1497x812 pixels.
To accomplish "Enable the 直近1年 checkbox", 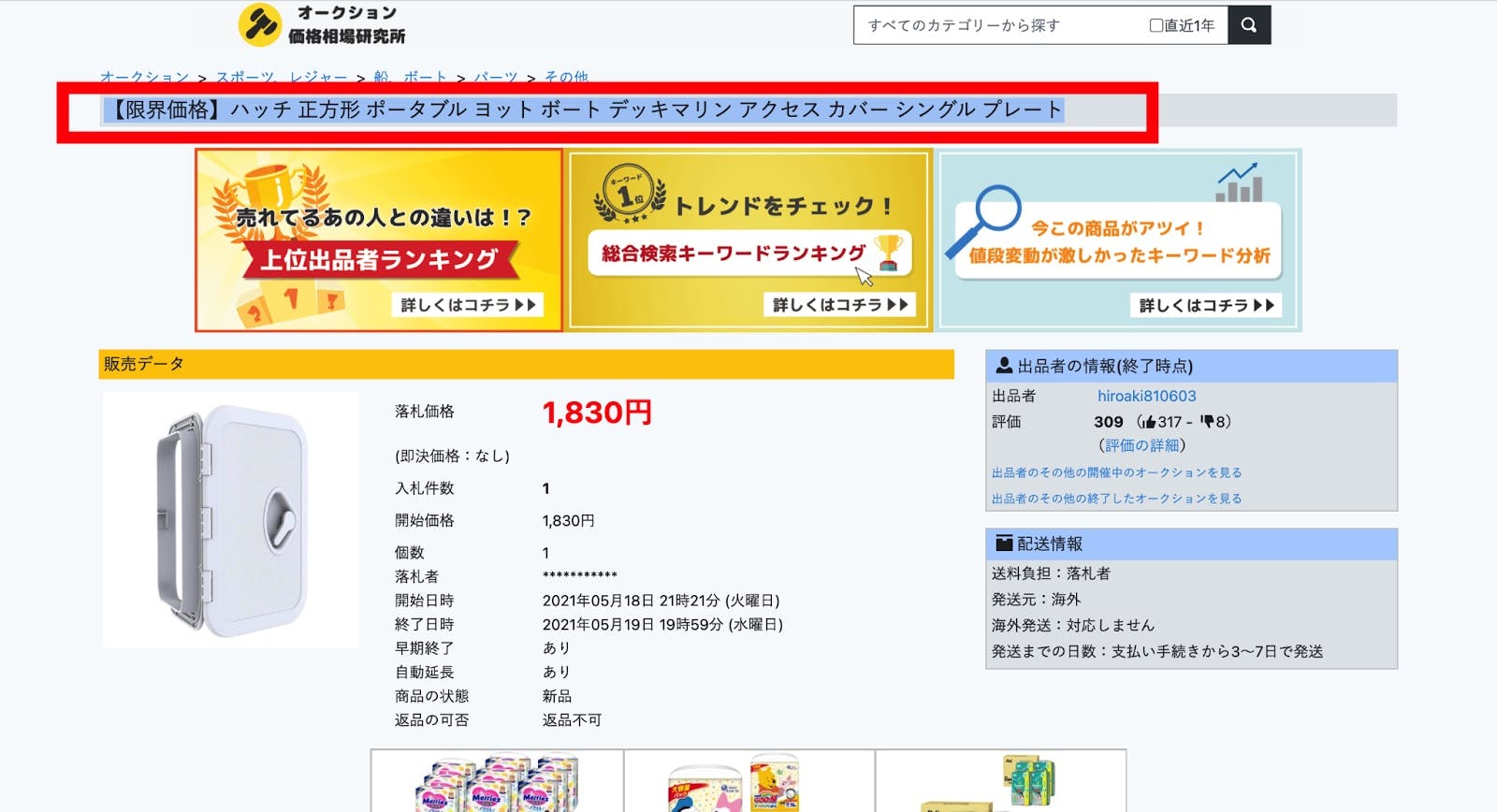I will [1156, 26].
